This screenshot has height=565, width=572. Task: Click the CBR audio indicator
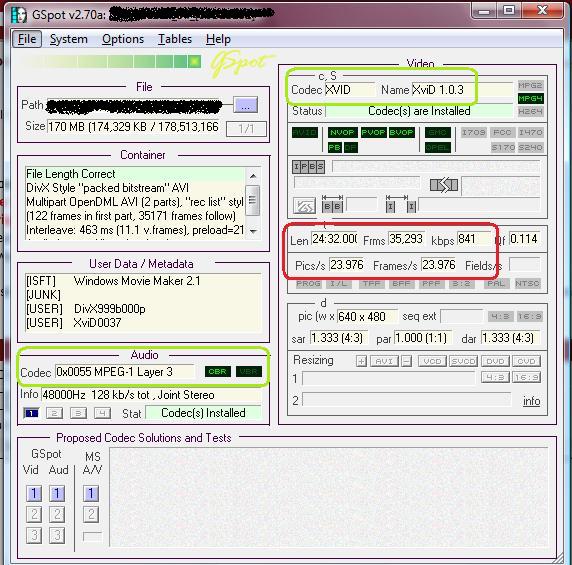point(217,371)
